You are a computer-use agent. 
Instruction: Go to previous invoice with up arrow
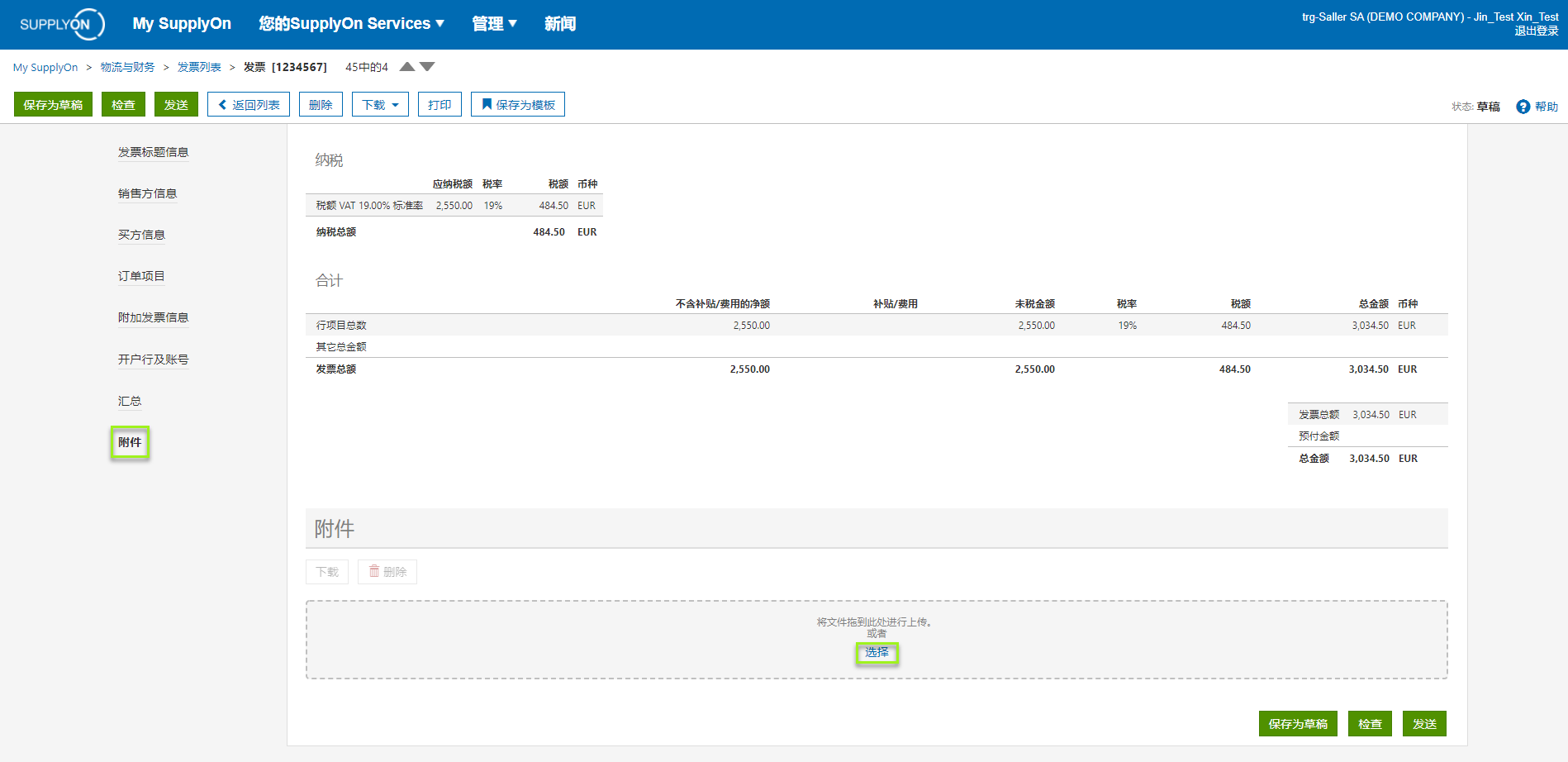407,67
